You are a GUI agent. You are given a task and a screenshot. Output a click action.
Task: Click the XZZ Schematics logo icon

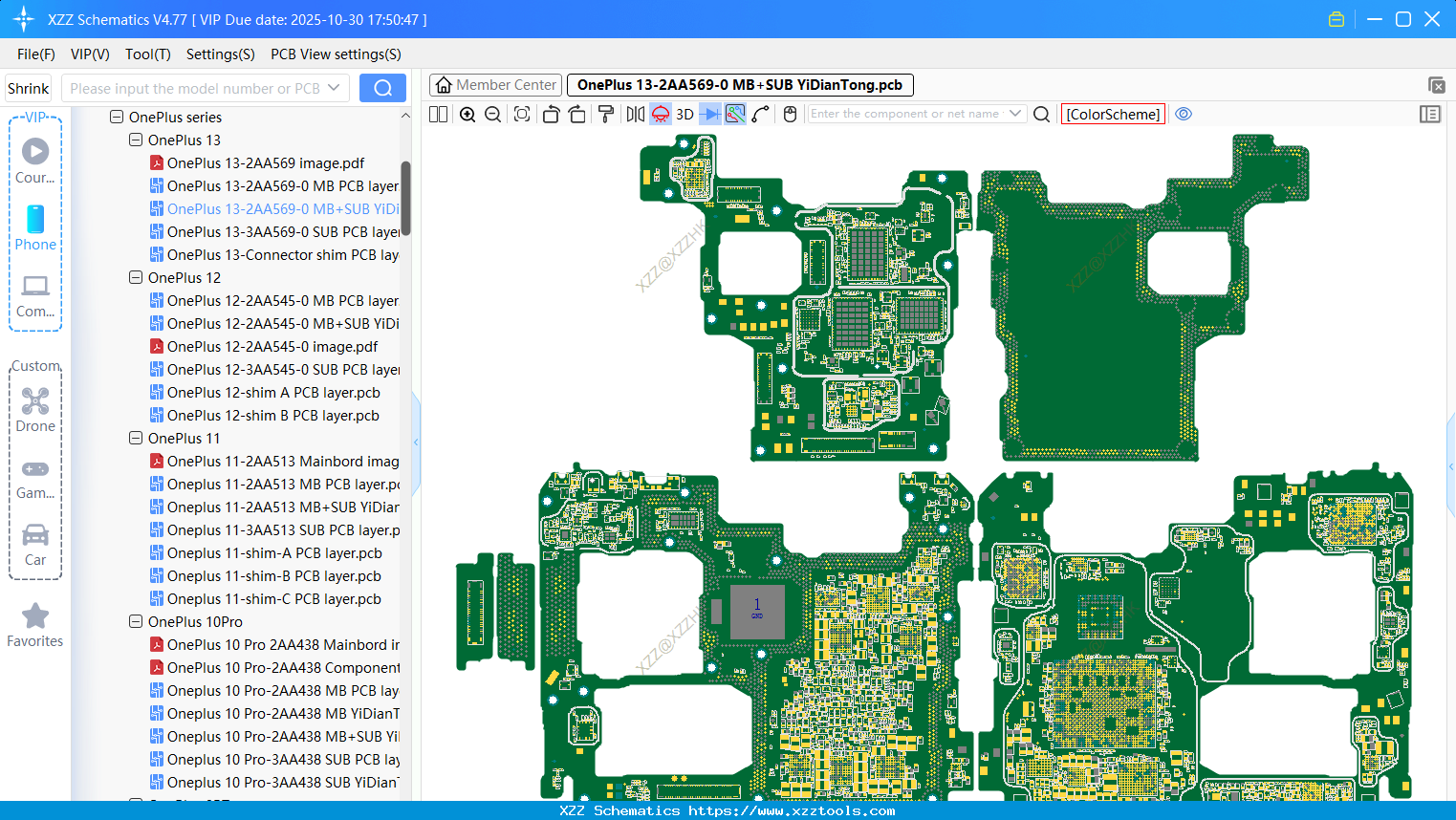tap(24, 19)
